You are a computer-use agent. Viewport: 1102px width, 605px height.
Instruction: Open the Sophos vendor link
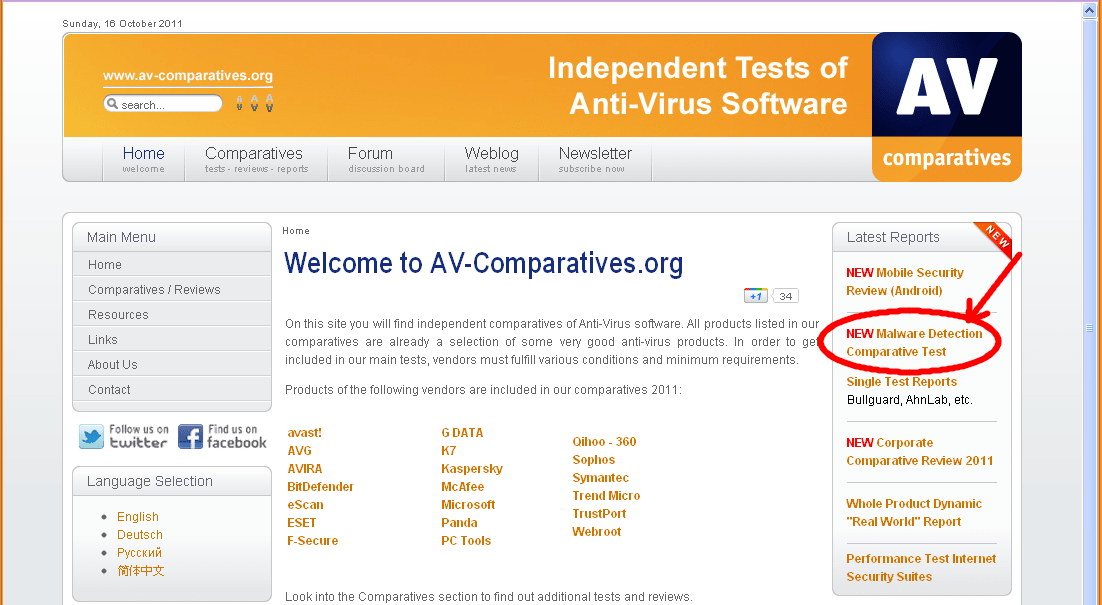click(x=594, y=460)
